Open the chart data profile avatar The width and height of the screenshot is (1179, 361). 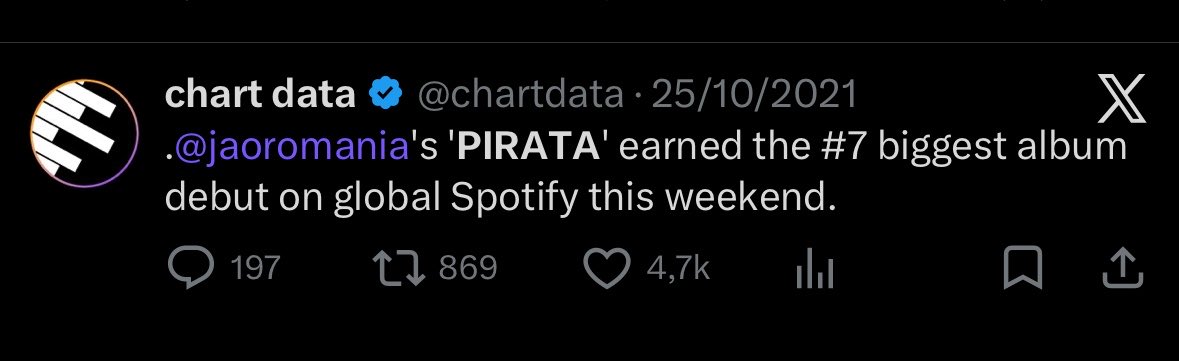pyautogui.click(x=84, y=133)
